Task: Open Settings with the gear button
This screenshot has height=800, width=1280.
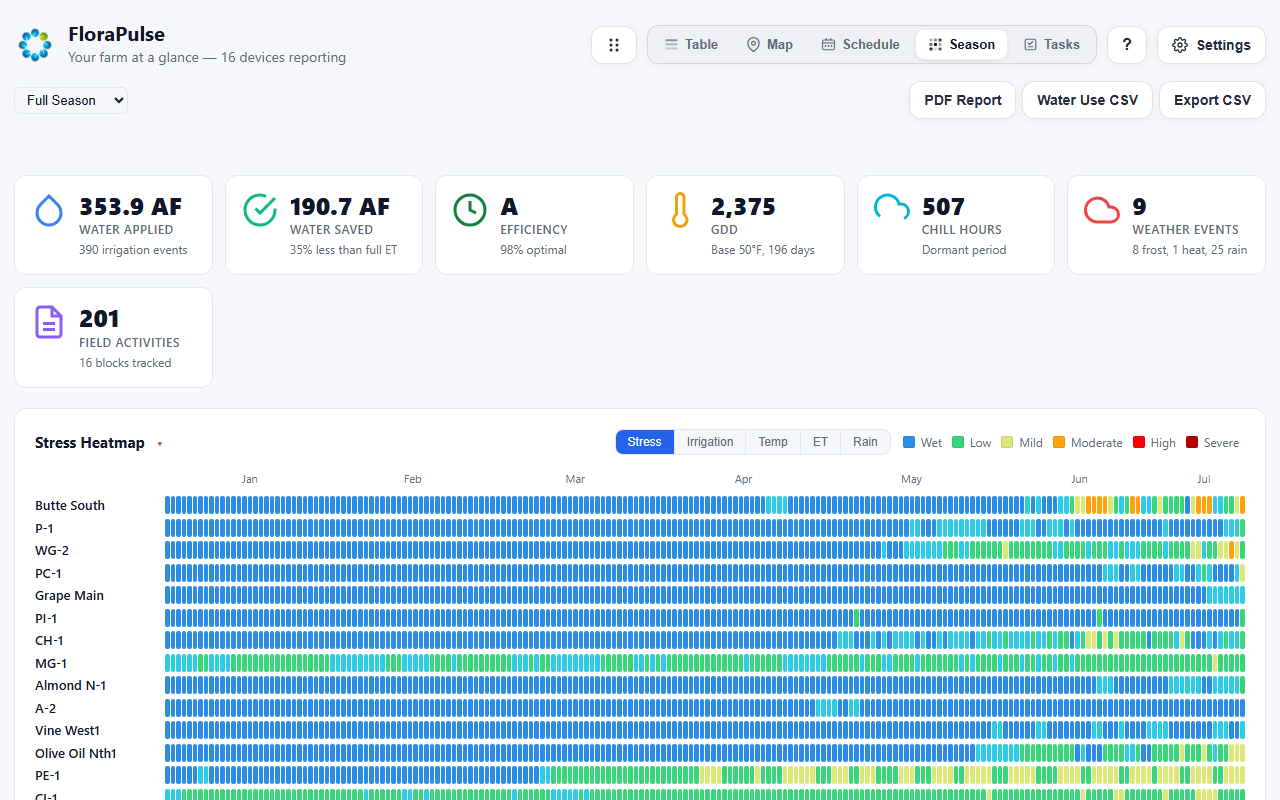Action: (x=1211, y=45)
